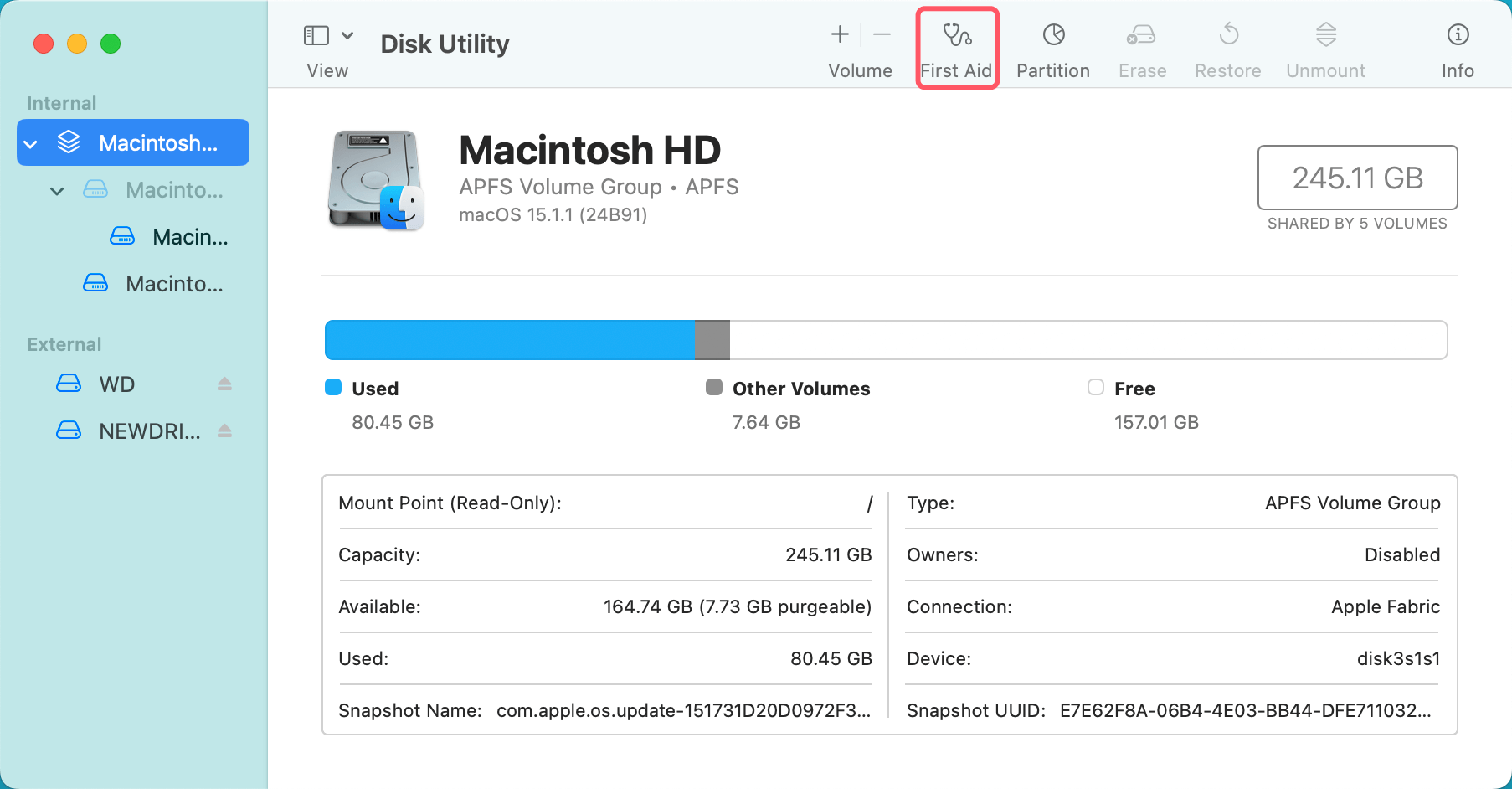Select the Other Volumes legend marker

pyautogui.click(x=715, y=388)
